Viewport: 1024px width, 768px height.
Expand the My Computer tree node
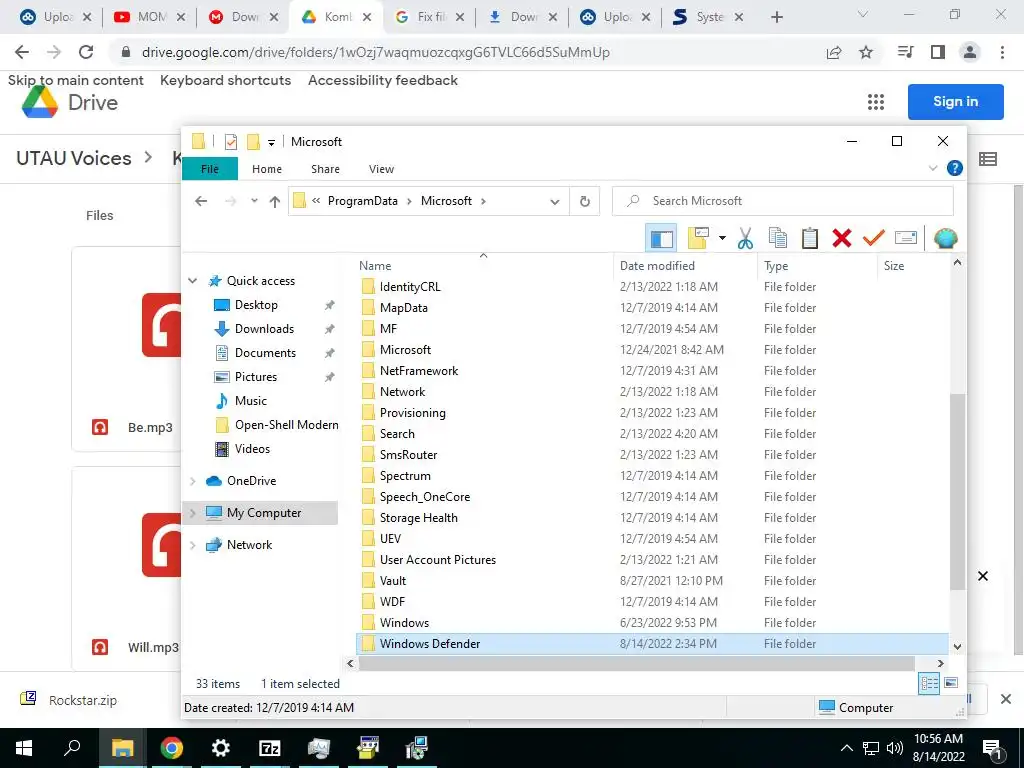pyautogui.click(x=193, y=513)
